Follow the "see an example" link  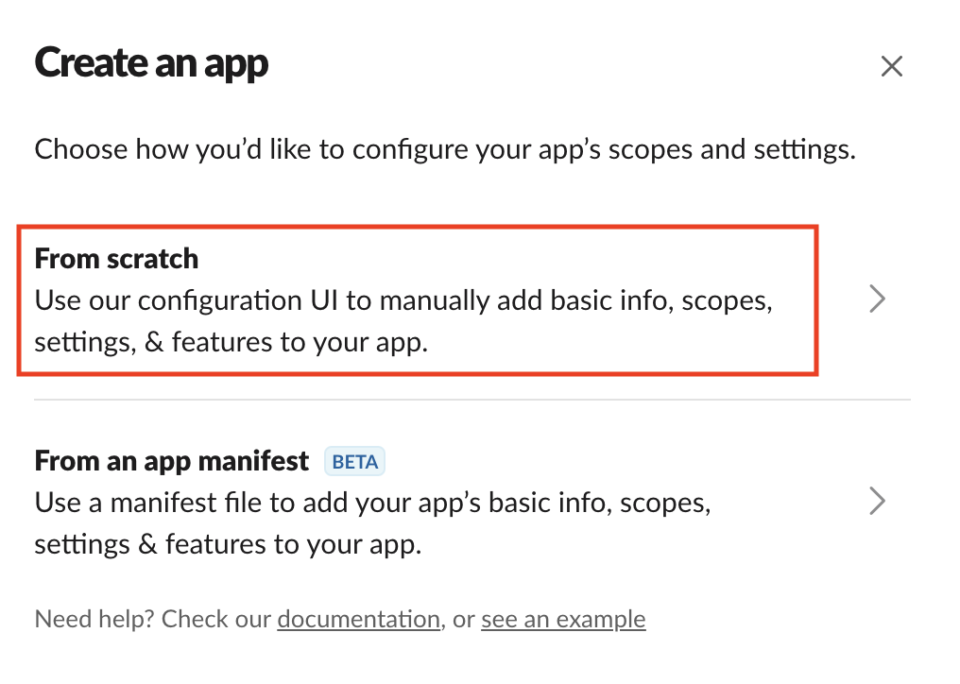pyautogui.click(x=563, y=620)
